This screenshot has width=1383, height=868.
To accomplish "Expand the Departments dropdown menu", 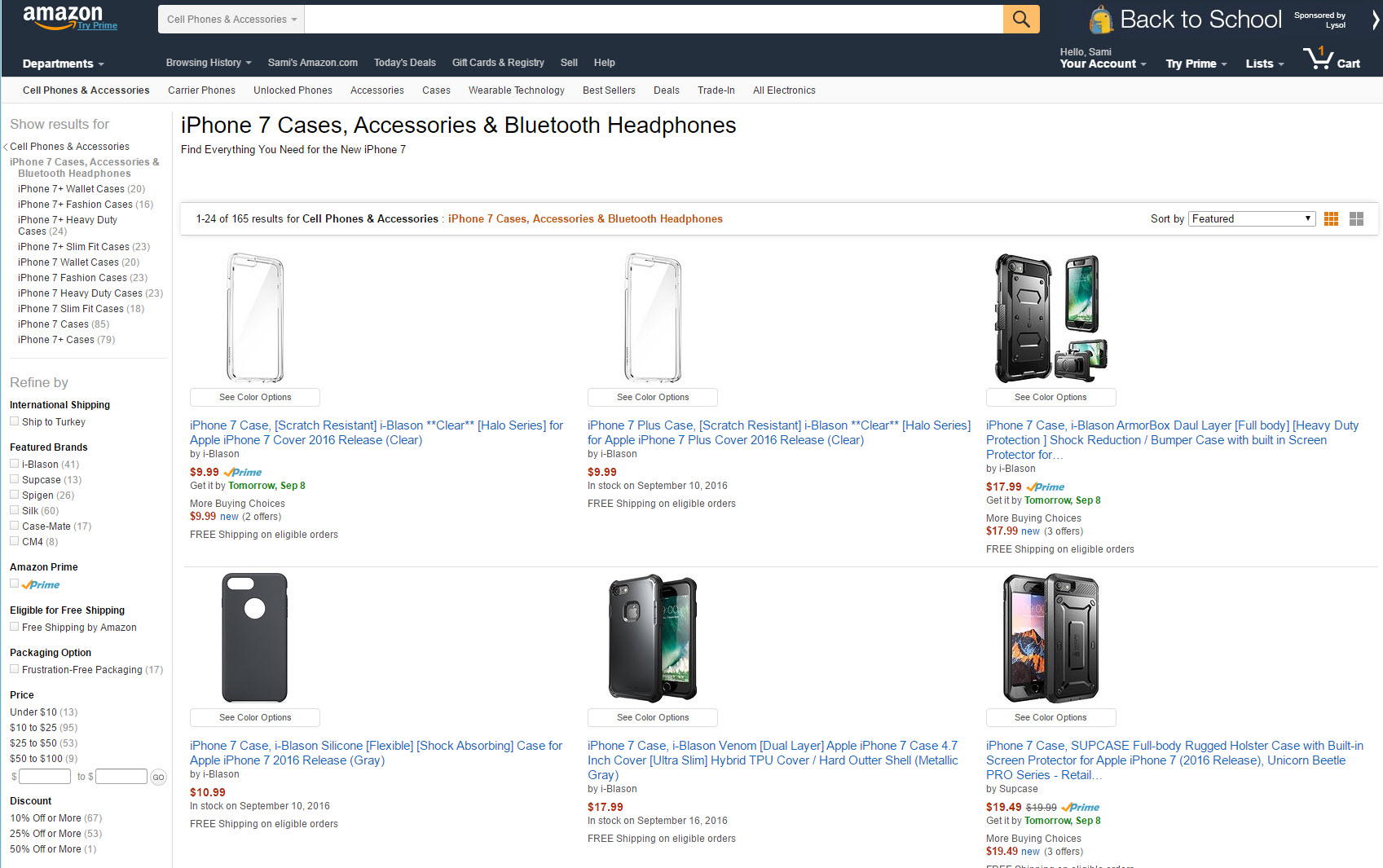I will (63, 64).
